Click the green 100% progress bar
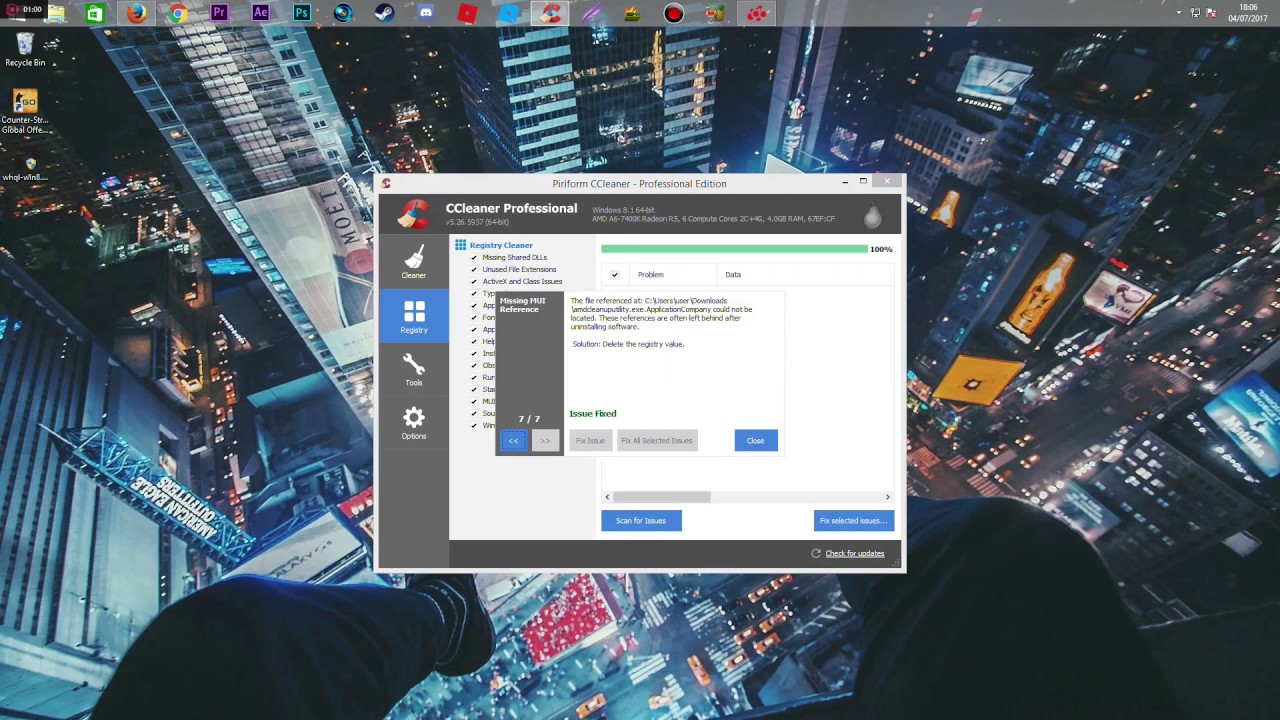The image size is (1280, 720). [x=734, y=249]
